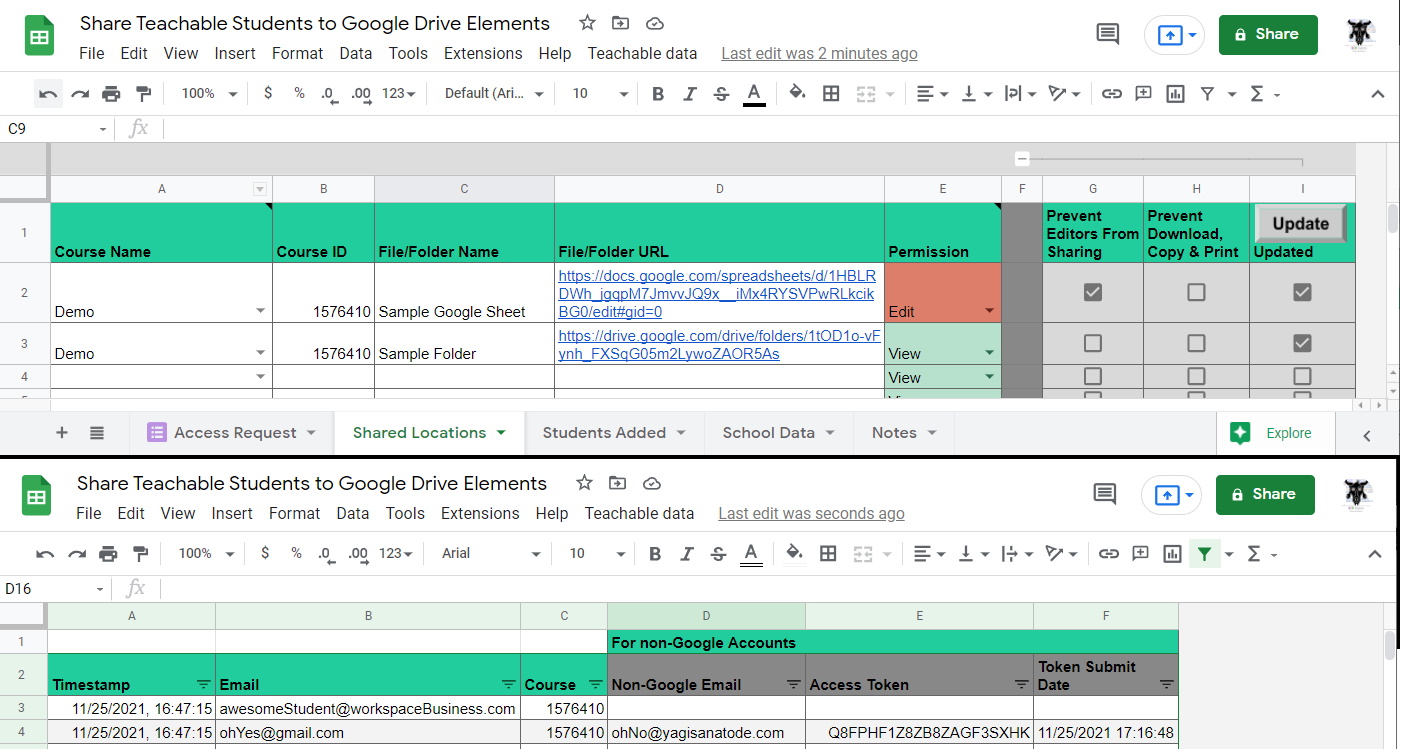Click the green Share button in top window
1401x752 pixels.
pyautogui.click(x=1268, y=34)
